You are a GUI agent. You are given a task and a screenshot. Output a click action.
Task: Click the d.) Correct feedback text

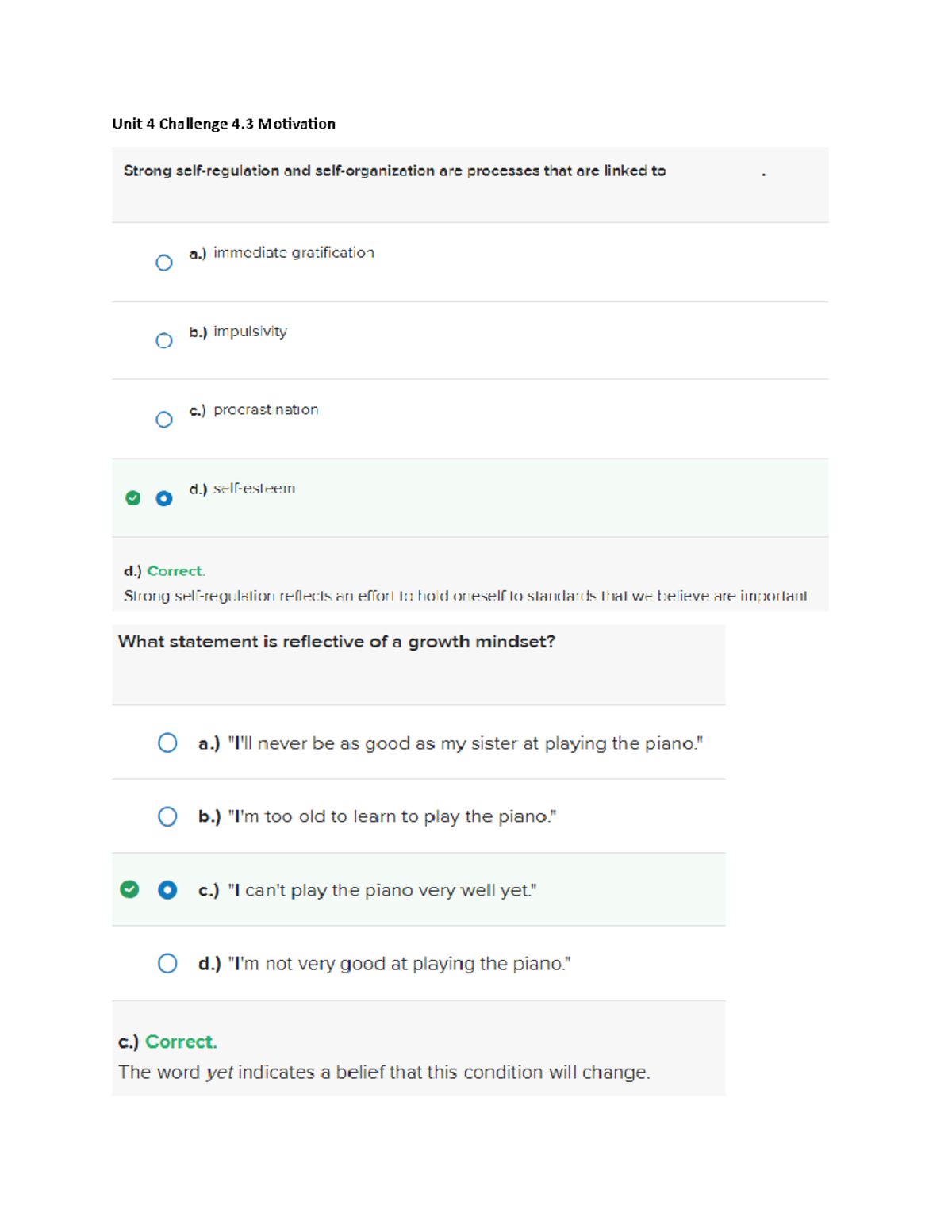pos(163,570)
